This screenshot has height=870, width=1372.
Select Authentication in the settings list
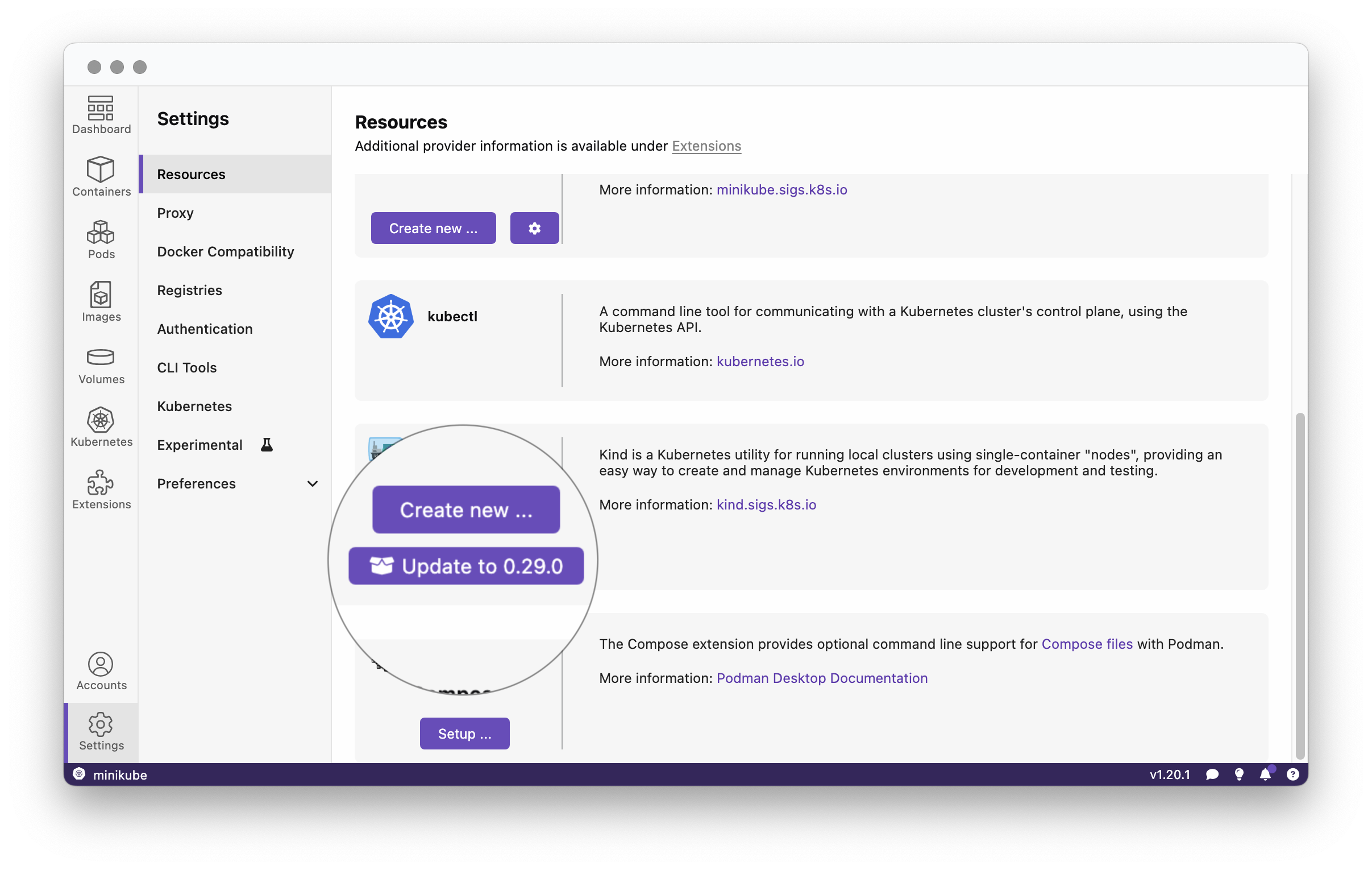click(205, 329)
